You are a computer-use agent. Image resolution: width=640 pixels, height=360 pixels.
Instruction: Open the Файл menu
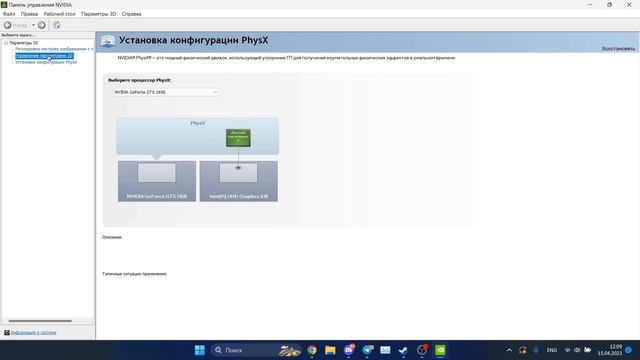point(9,14)
